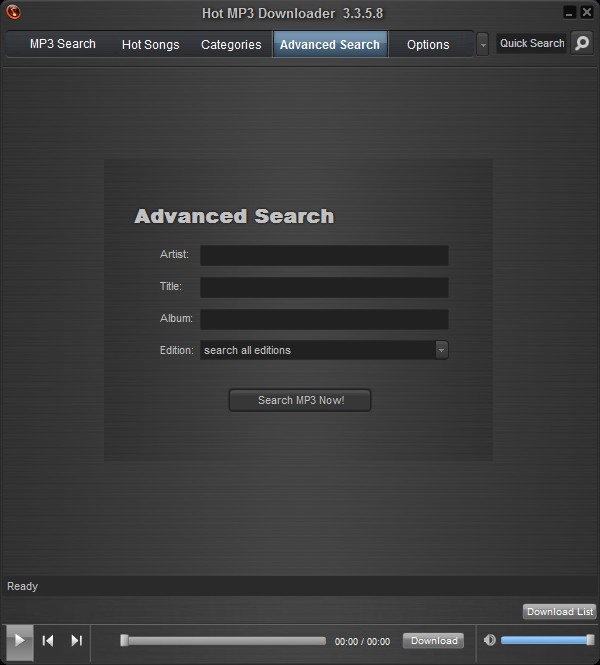Open the Download List
The image size is (600, 665).
pyautogui.click(x=560, y=612)
